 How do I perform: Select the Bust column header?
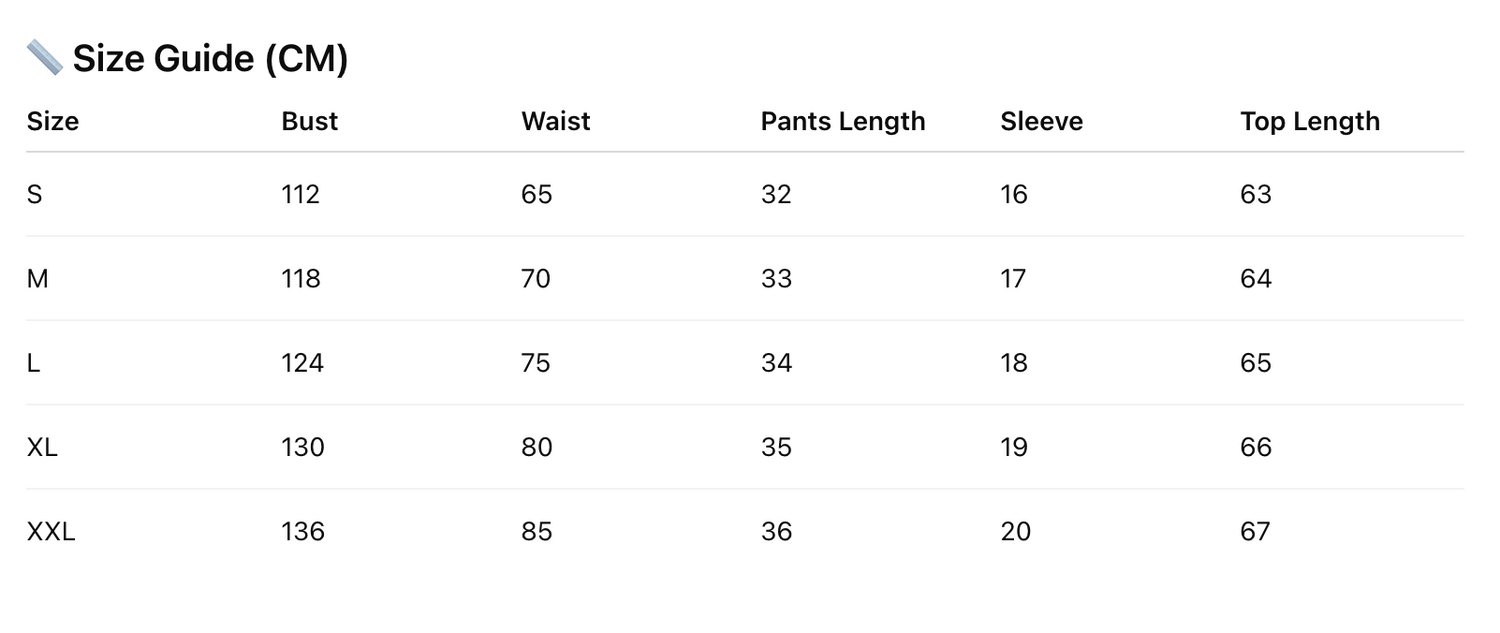(310, 122)
